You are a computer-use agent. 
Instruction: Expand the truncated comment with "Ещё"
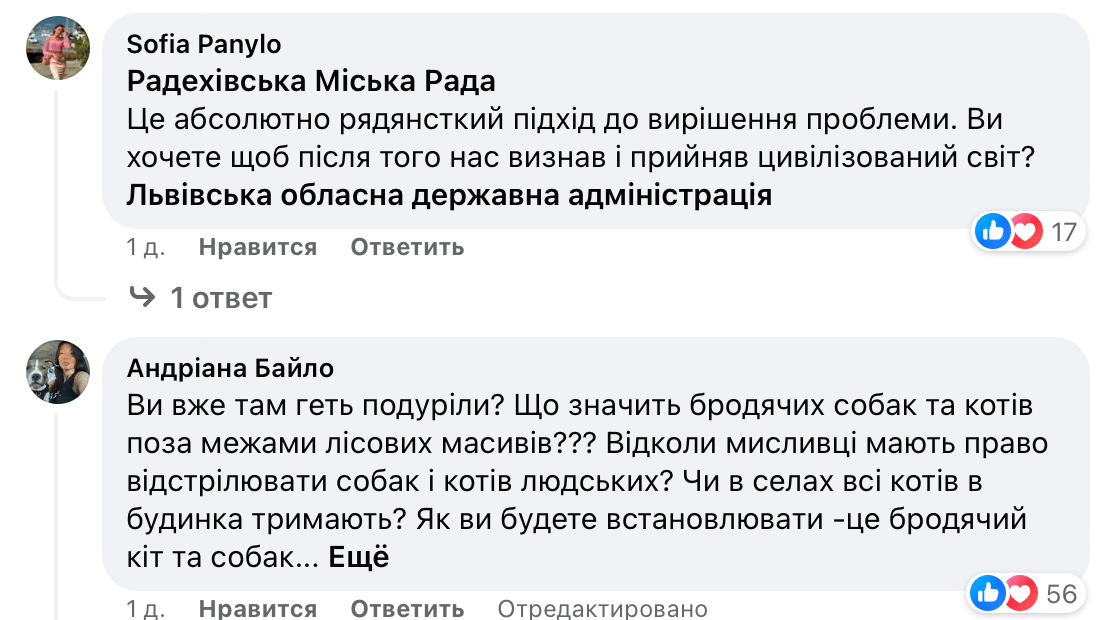point(358,557)
